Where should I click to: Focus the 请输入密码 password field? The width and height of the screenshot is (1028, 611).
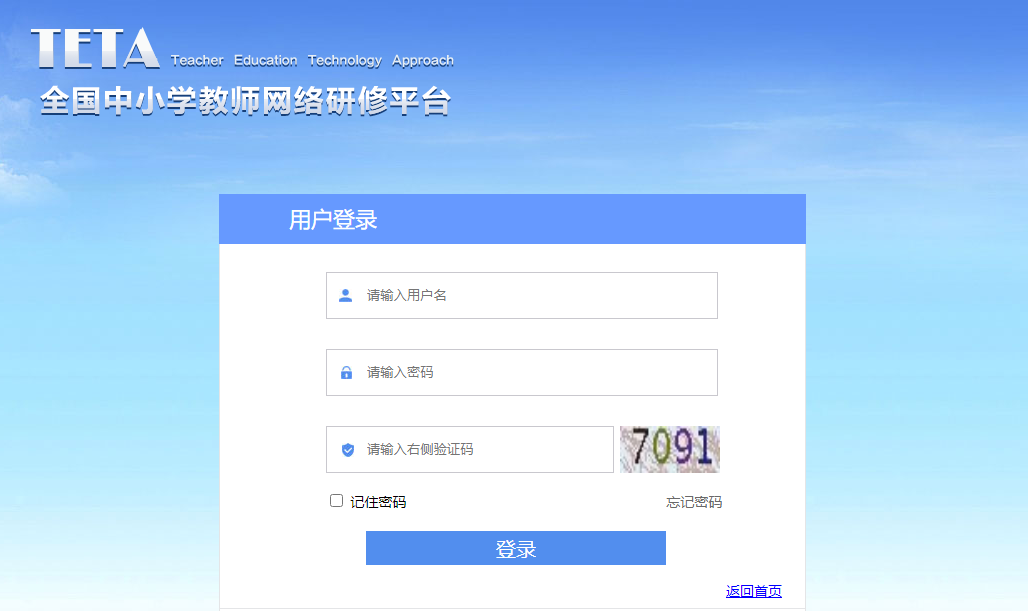[522, 372]
